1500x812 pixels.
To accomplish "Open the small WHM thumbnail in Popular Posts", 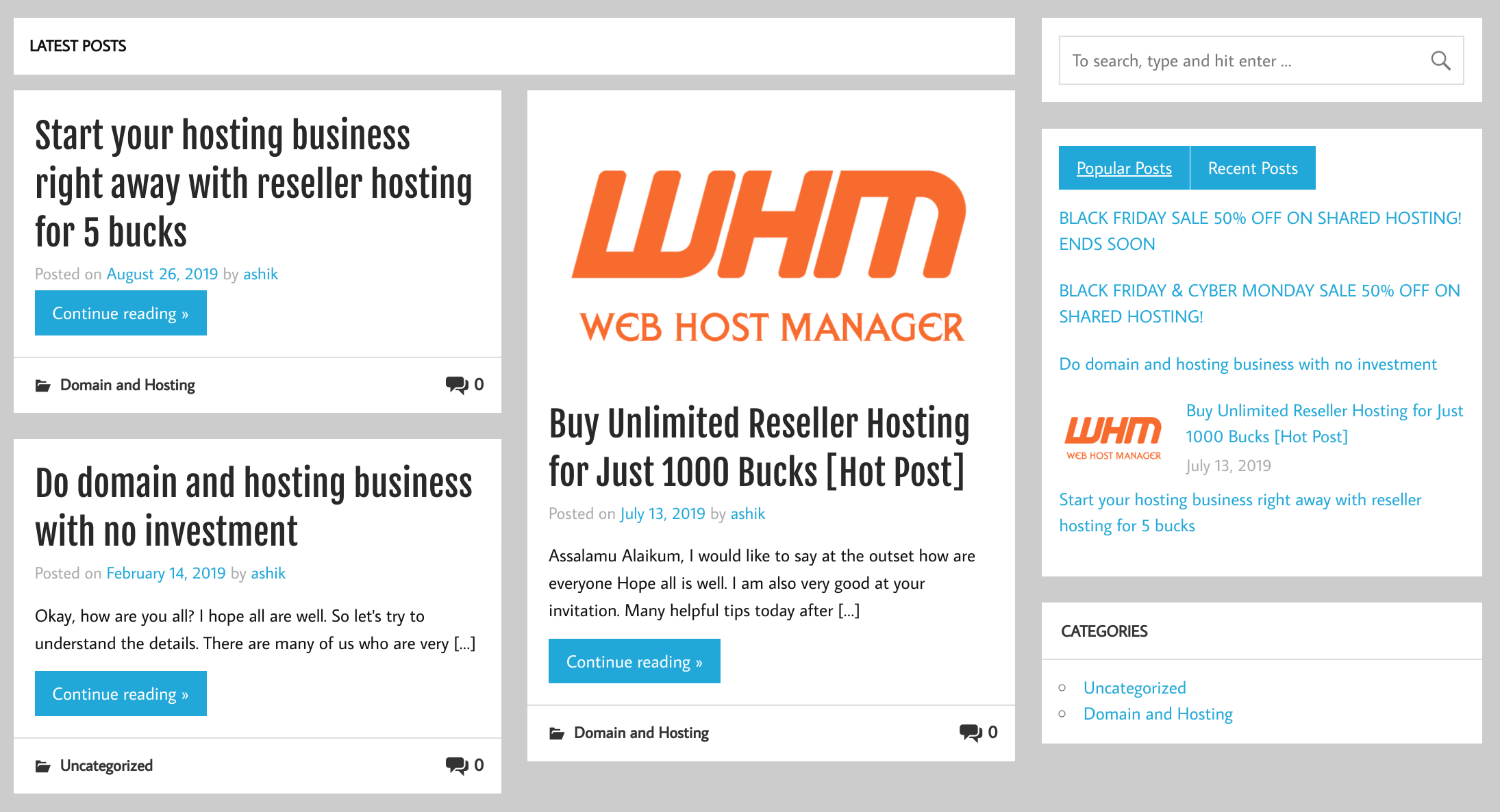I will click(x=1114, y=437).
